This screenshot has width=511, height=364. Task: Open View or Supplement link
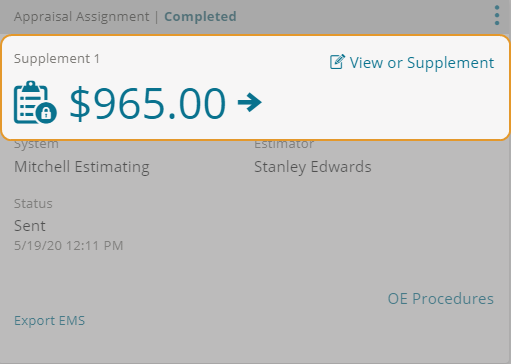point(412,63)
